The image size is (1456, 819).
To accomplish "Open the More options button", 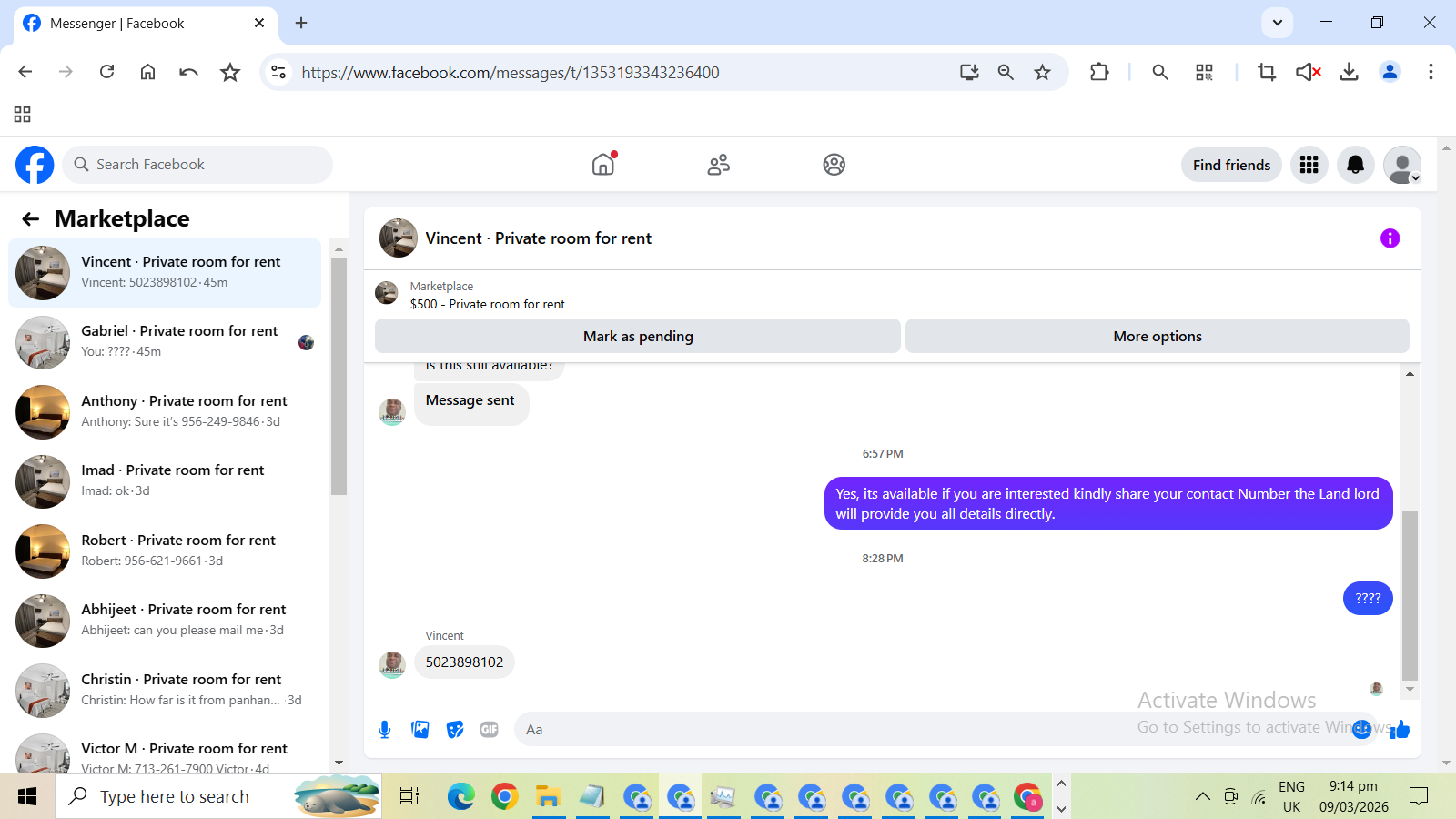I will click(x=1158, y=336).
